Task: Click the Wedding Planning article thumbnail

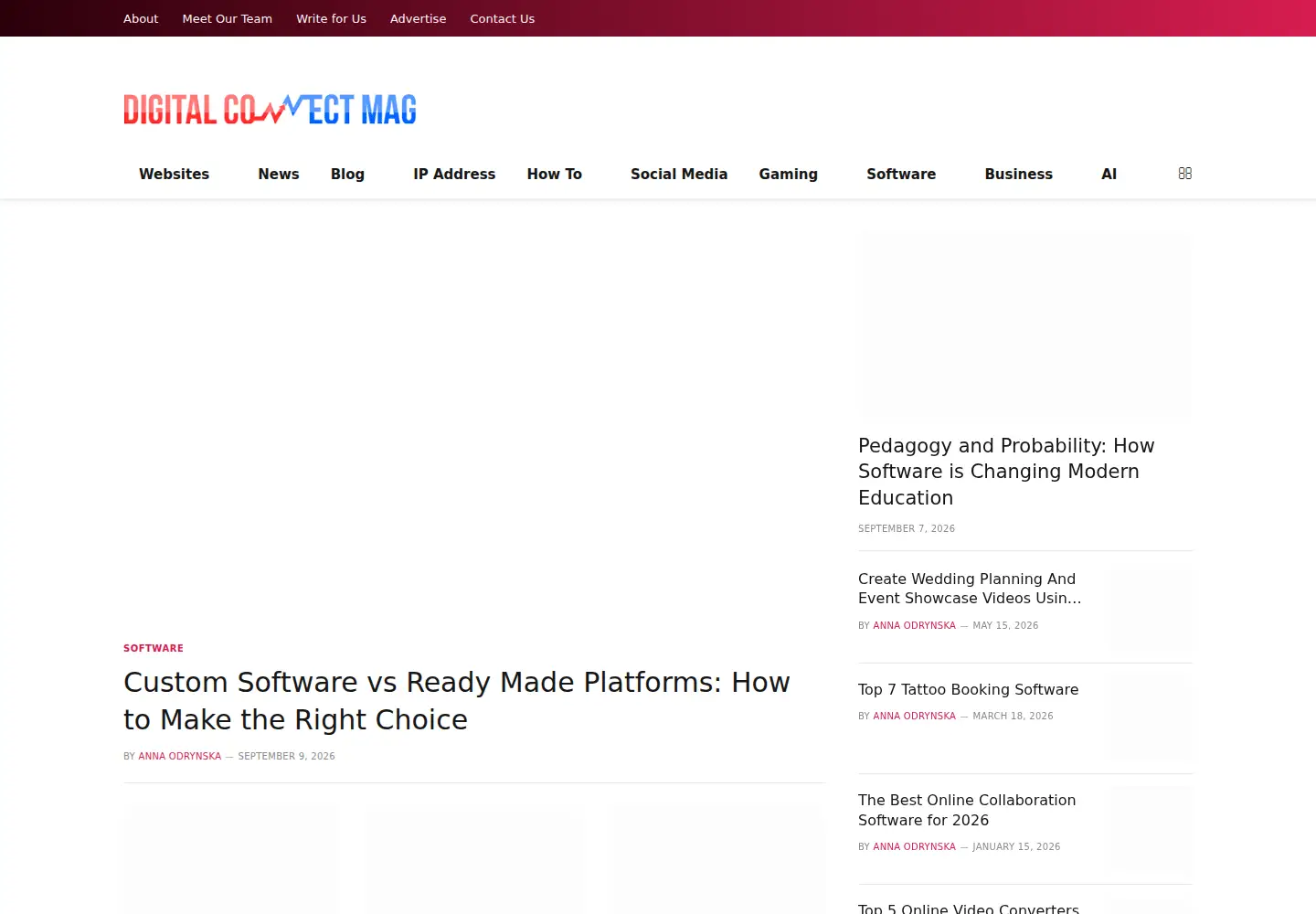Action: pos(1151,610)
